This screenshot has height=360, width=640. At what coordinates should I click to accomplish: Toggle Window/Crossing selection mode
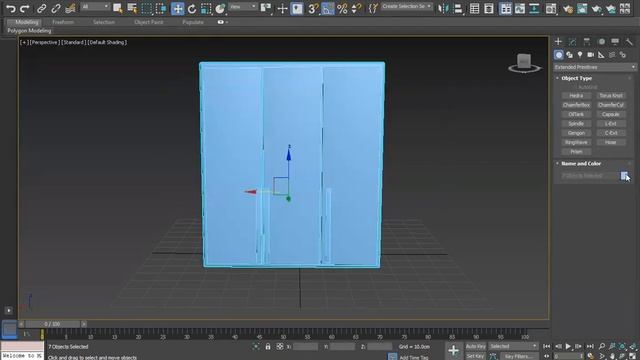[161, 8]
